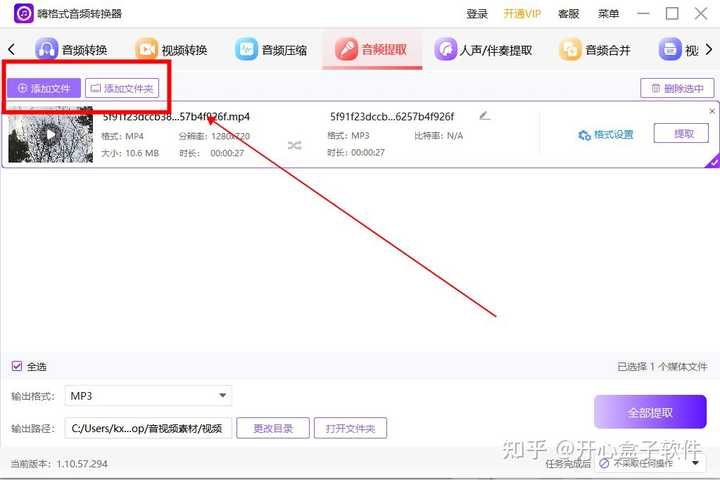The width and height of the screenshot is (720, 480).
Task: Click the 大小: 10.6 MB text
Action: point(130,153)
